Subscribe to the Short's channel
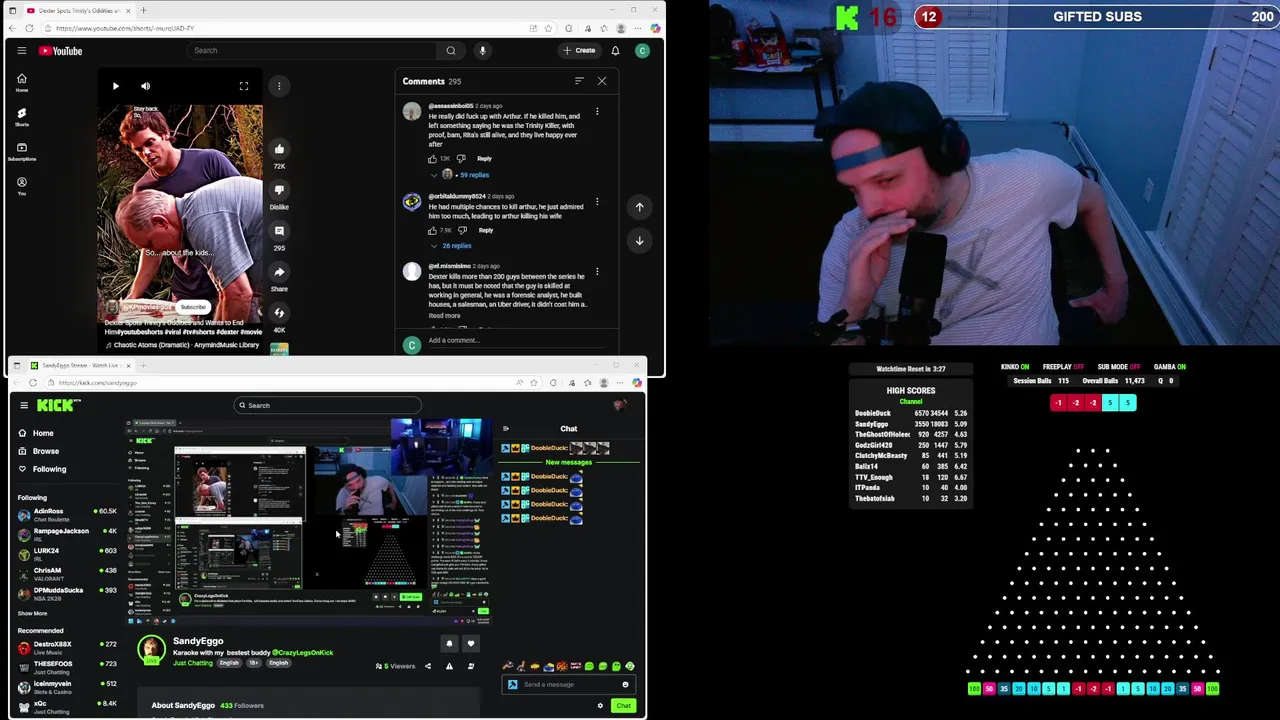Image resolution: width=1280 pixels, height=720 pixels. tap(193, 307)
